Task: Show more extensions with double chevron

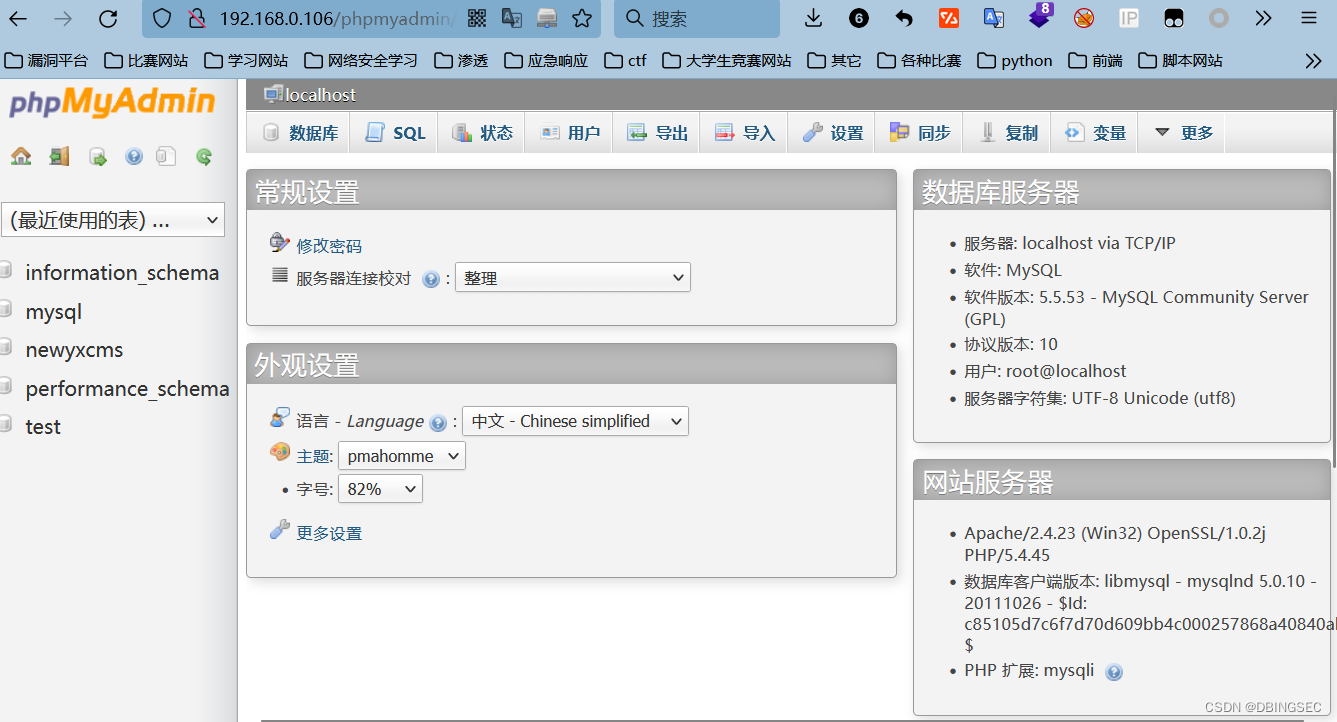Action: click(1264, 18)
